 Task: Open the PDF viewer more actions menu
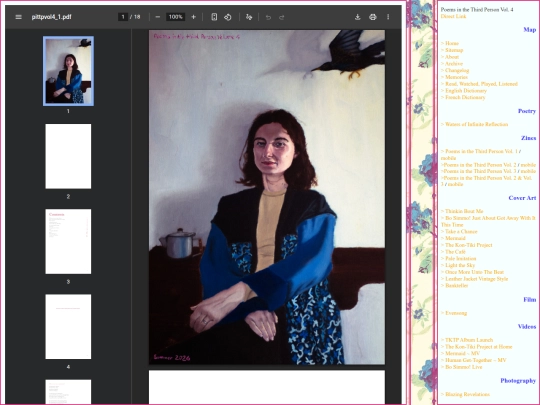click(388, 17)
